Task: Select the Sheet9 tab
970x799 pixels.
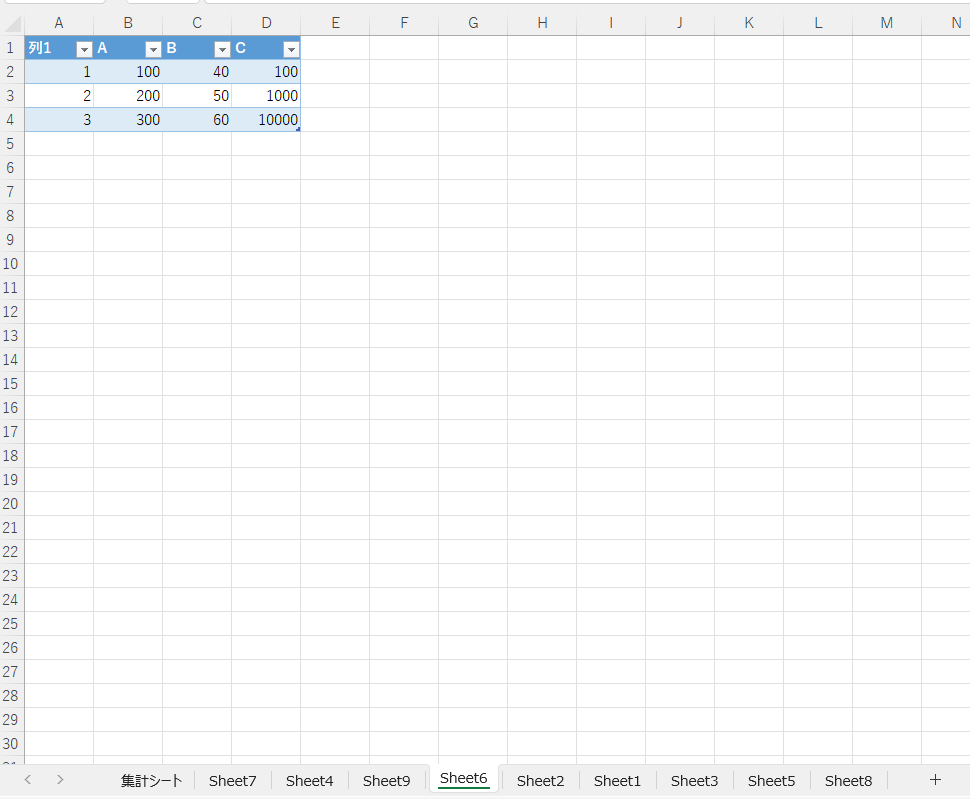Action: tap(387, 781)
